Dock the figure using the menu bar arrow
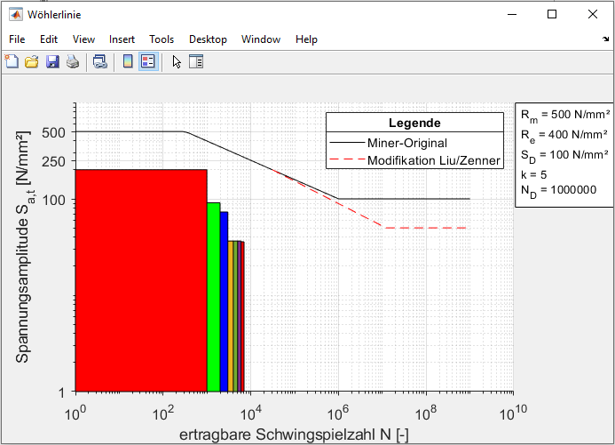615x445 pixels. point(605,39)
